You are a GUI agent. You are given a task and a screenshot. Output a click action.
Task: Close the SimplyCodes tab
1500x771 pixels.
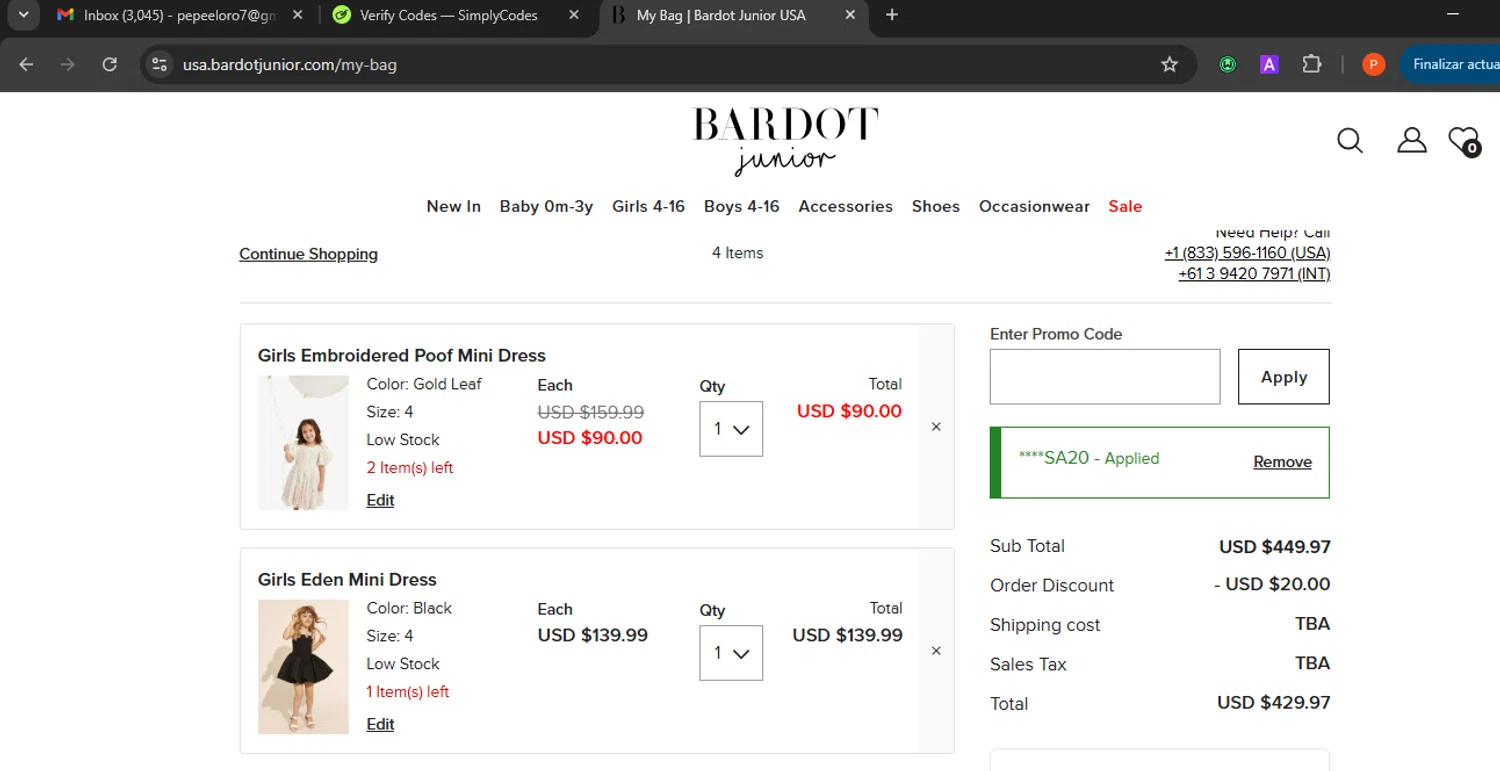573,15
